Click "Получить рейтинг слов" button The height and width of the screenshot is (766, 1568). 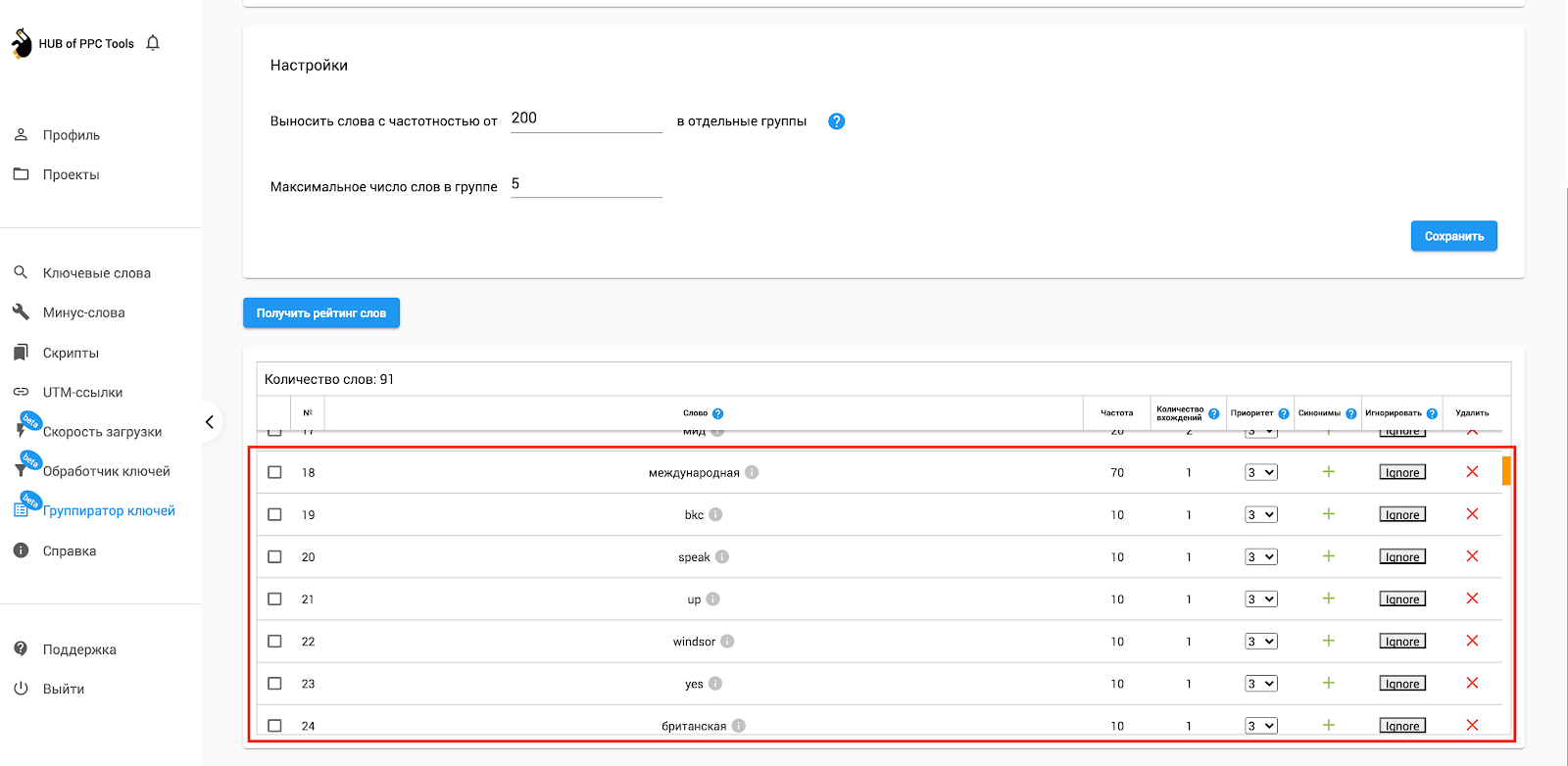321,313
